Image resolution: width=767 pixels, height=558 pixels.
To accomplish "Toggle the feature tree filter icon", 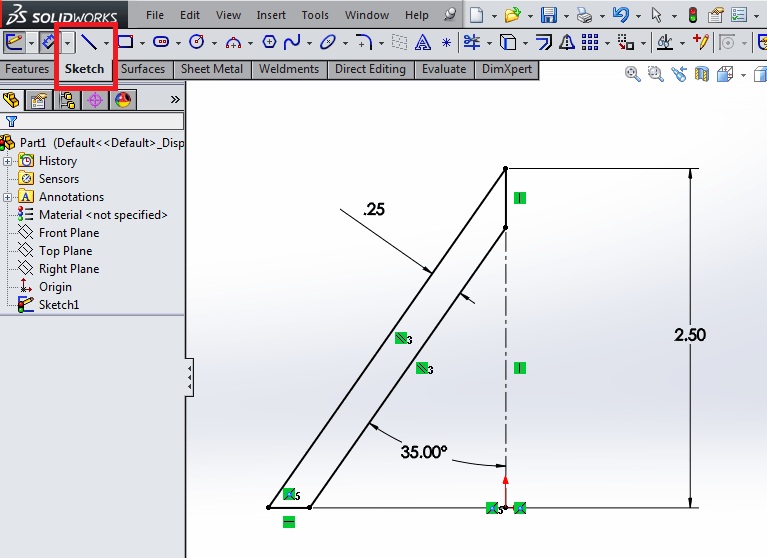I will click(x=12, y=121).
